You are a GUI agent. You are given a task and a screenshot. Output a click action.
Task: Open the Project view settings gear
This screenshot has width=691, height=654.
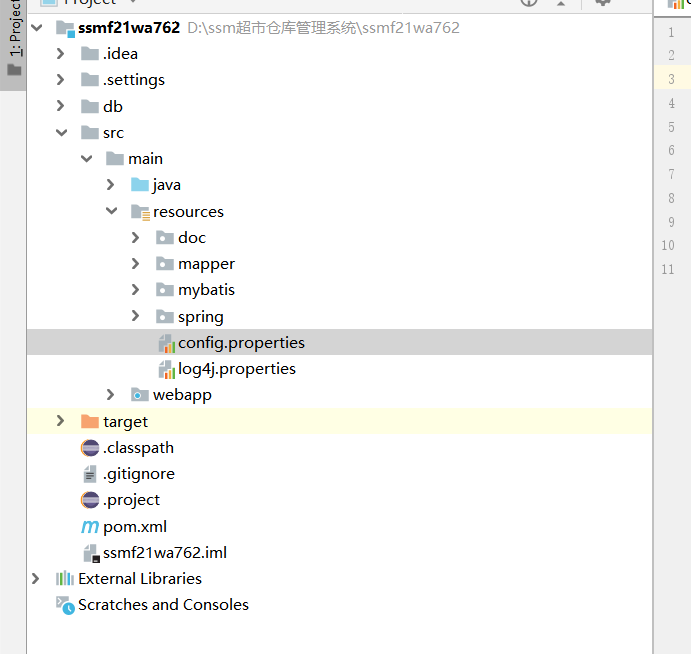pyautogui.click(x=602, y=3)
